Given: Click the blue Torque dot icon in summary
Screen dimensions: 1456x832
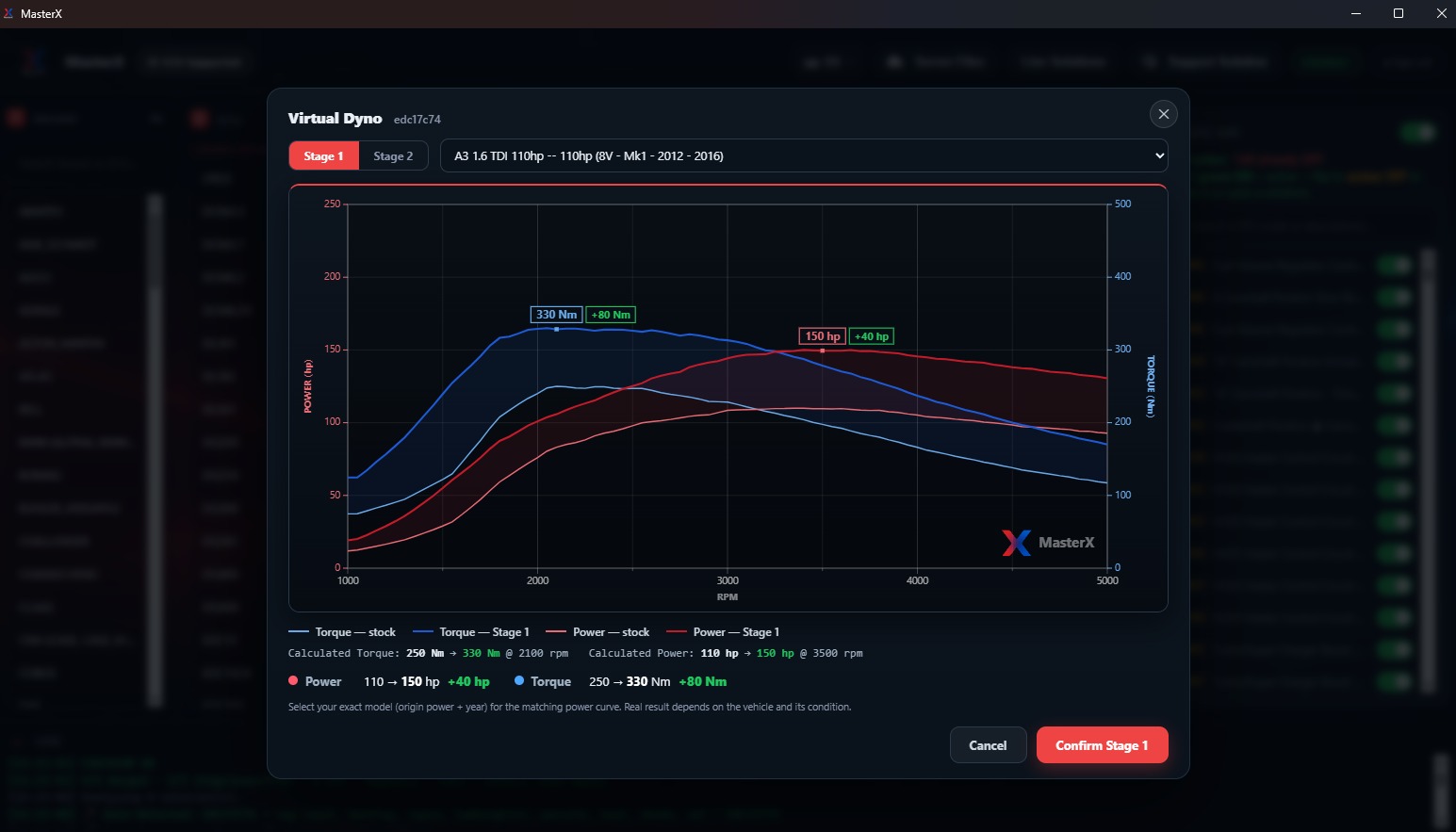Looking at the screenshot, I should click(x=519, y=680).
